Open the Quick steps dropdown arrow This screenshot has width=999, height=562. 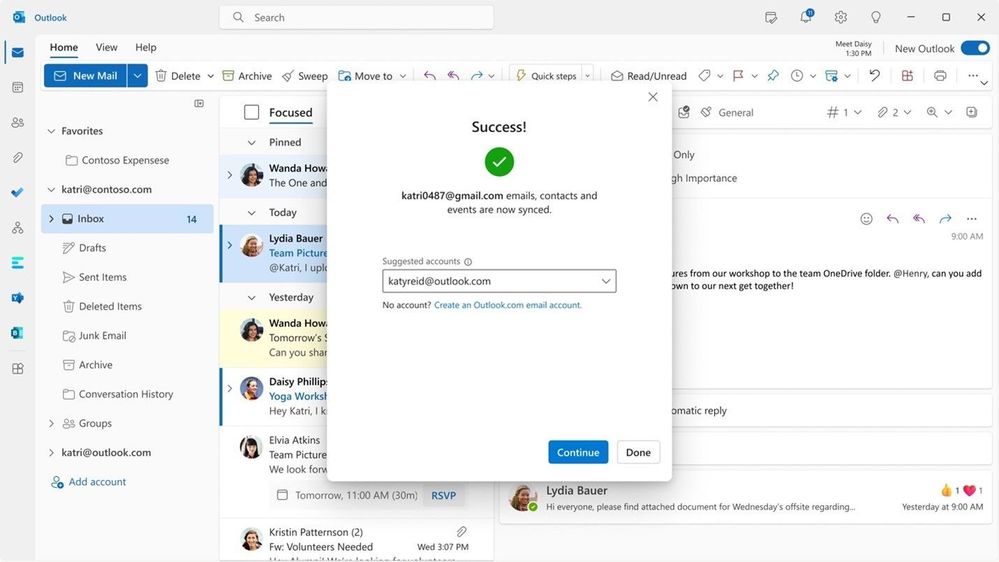pyautogui.click(x=587, y=76)
